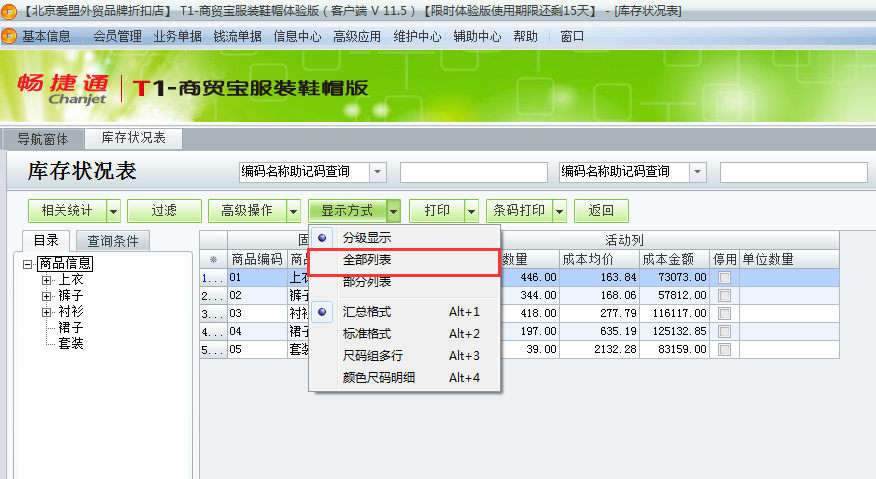Open the 帮助 menu
The image size is (876, 479).
[x=525, y=37]
